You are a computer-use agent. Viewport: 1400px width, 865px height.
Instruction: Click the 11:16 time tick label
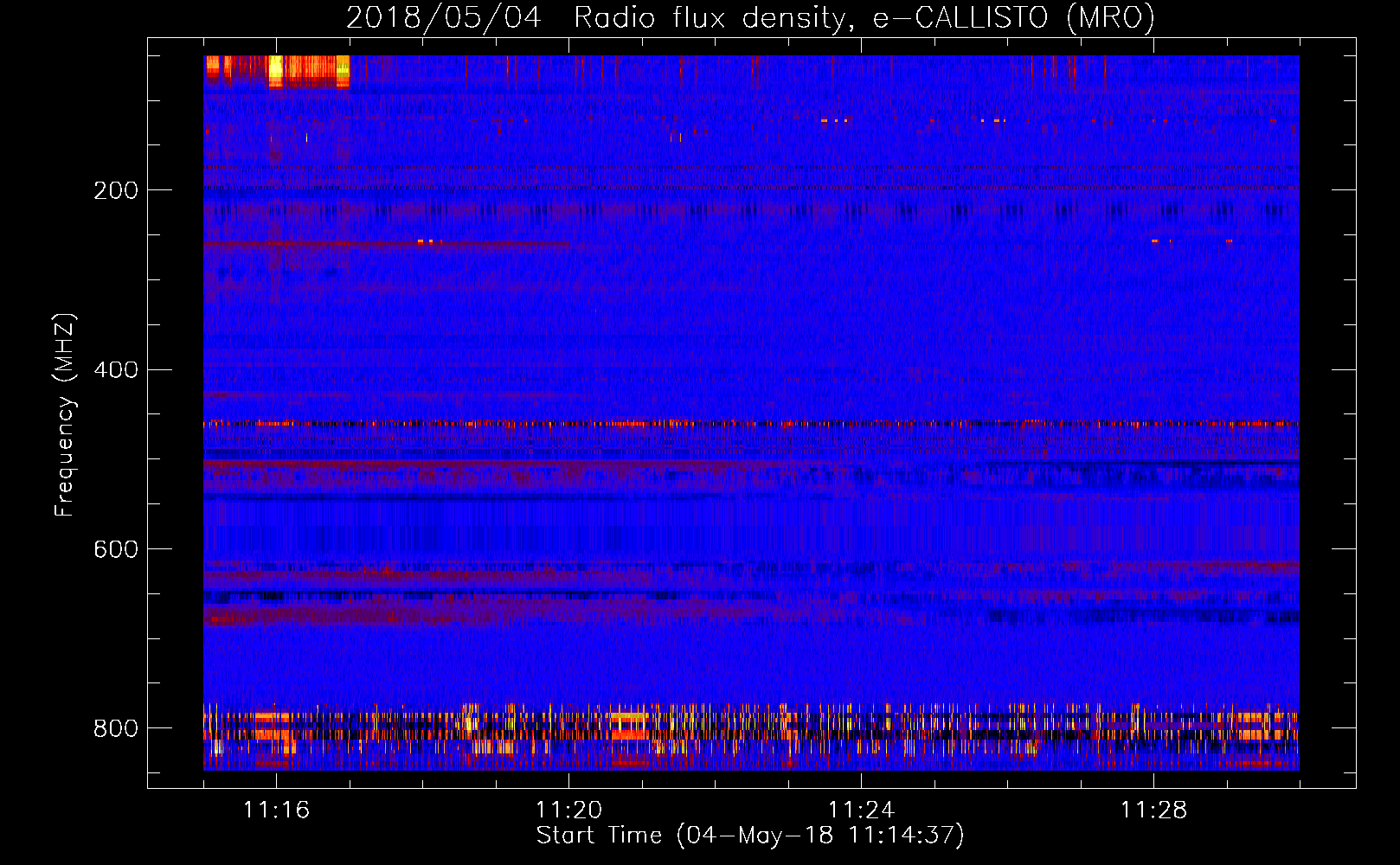276,810
